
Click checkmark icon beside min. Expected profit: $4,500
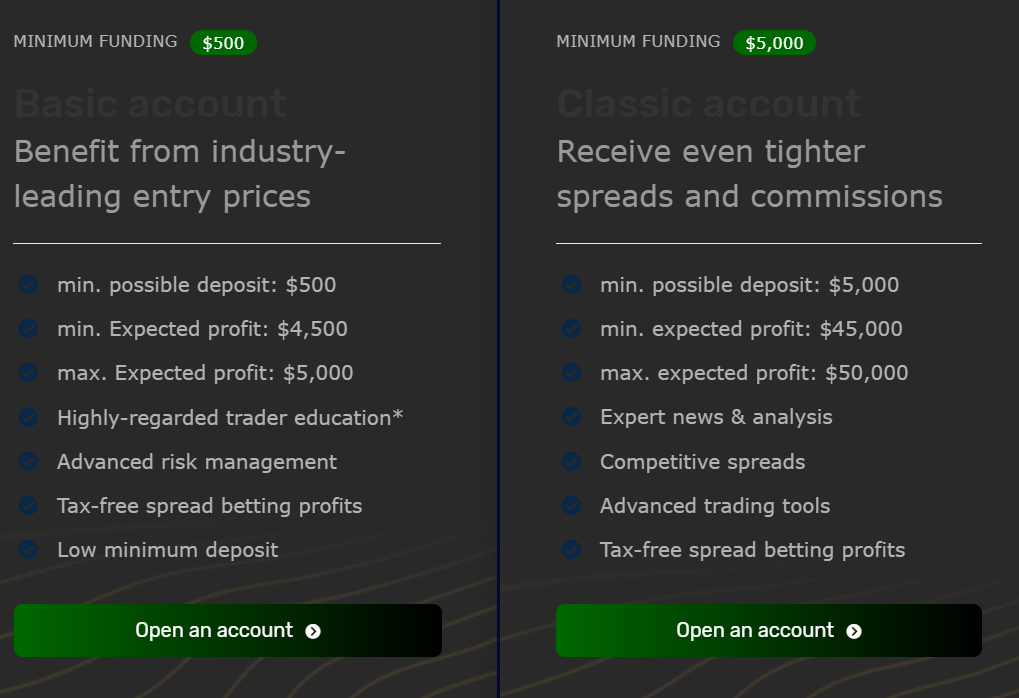coord(29,329)
